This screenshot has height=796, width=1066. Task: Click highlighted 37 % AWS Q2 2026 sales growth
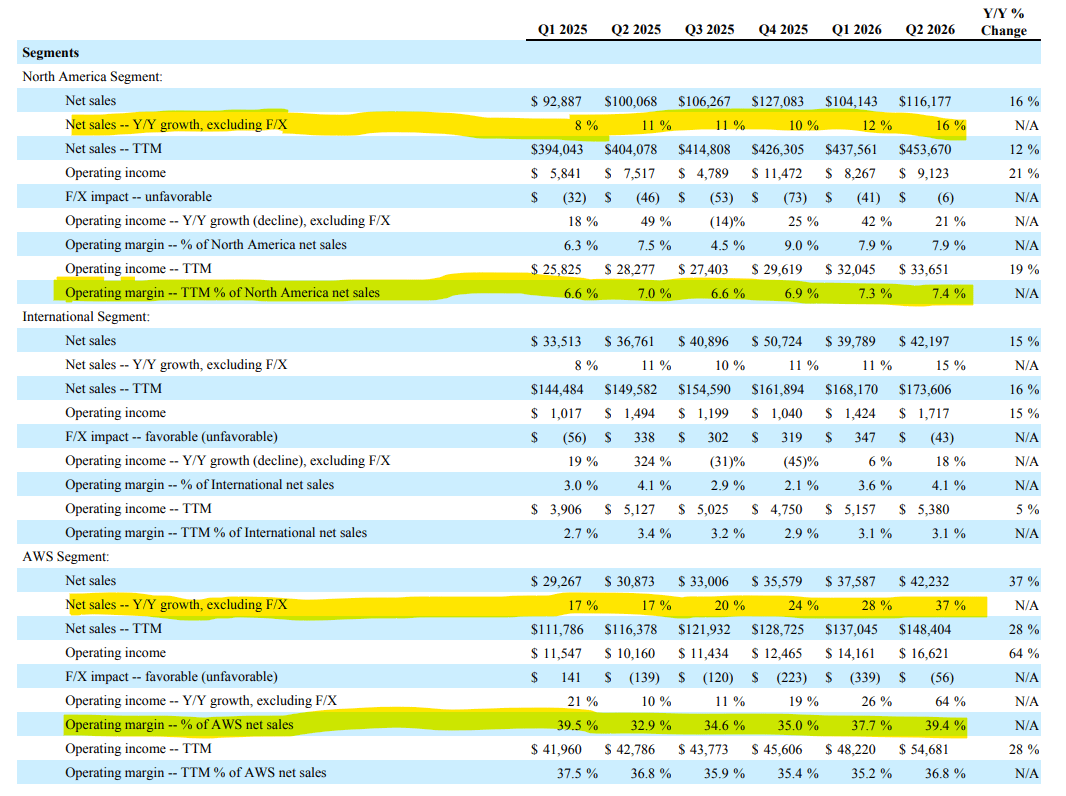point(950,606)
